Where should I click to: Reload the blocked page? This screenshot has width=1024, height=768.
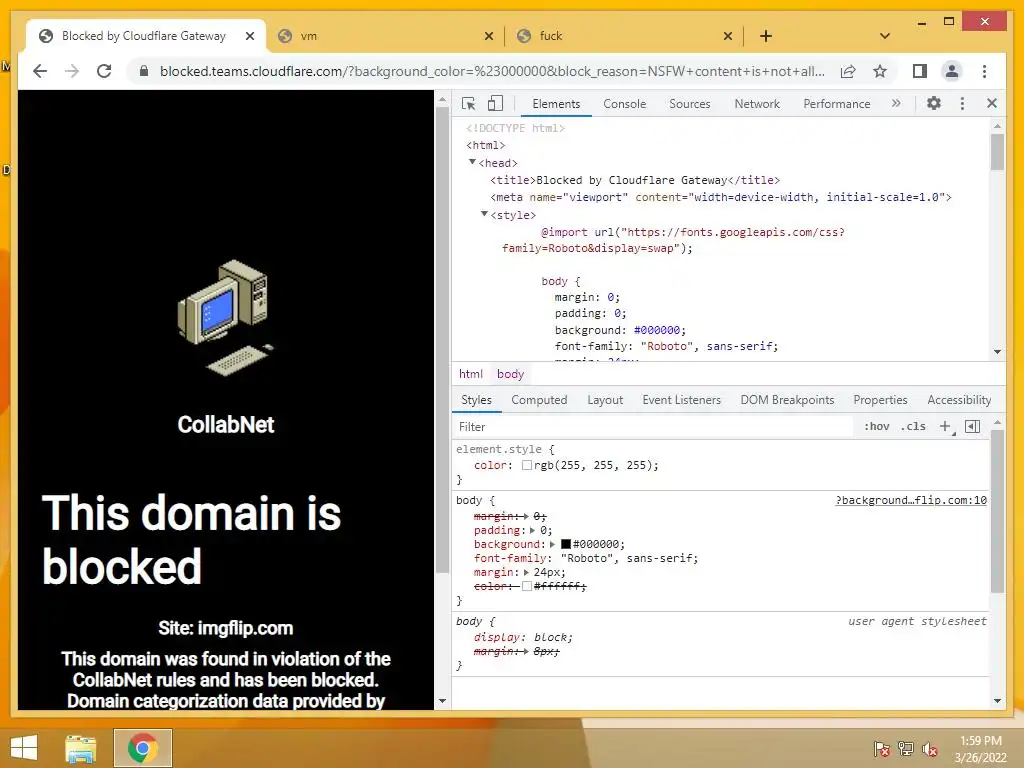[104, 71]
